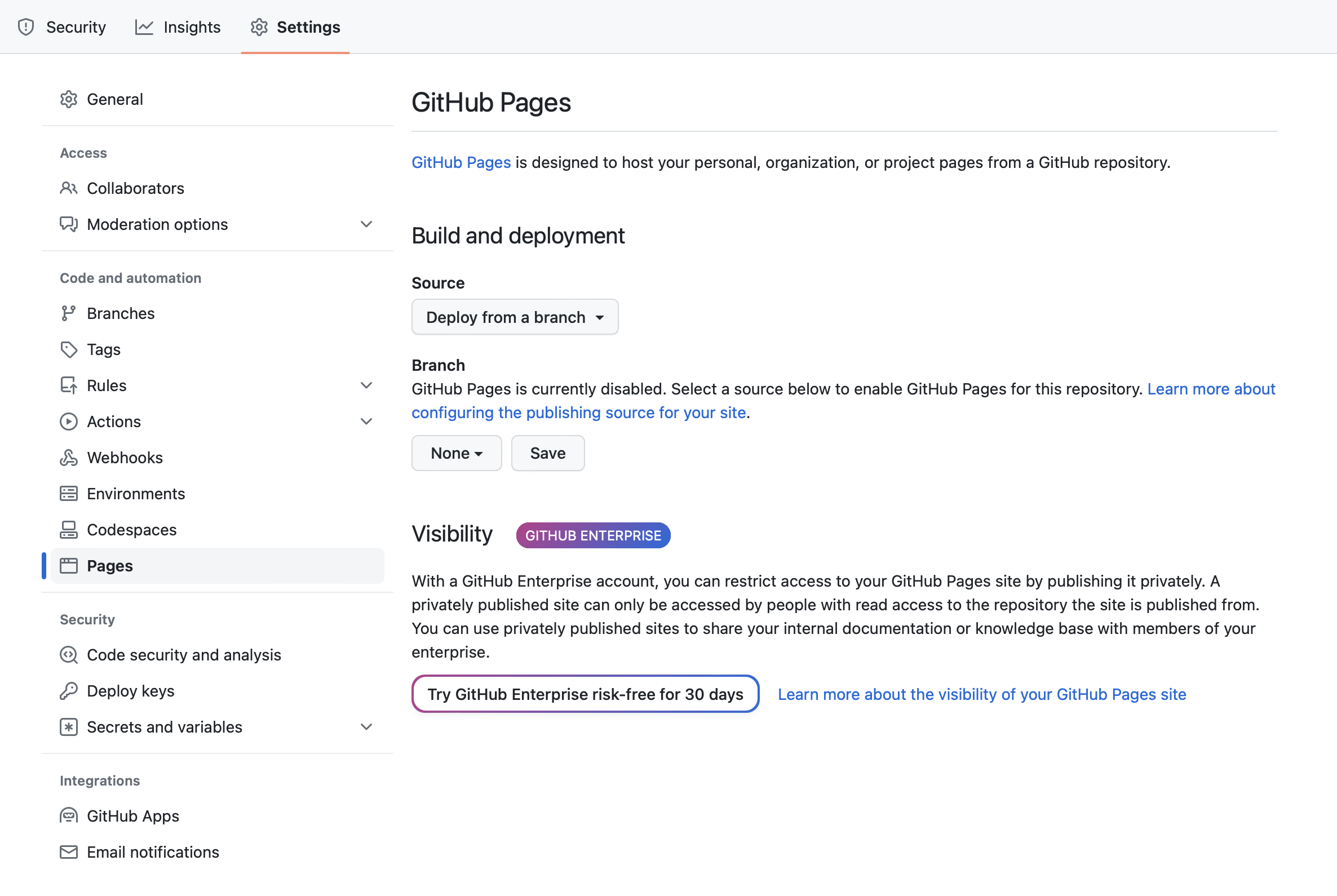Image resolution: width=1337 pixels, height=896 pixels.
Task: Click the Branches git-branch icon
Action: coord(69,313)
